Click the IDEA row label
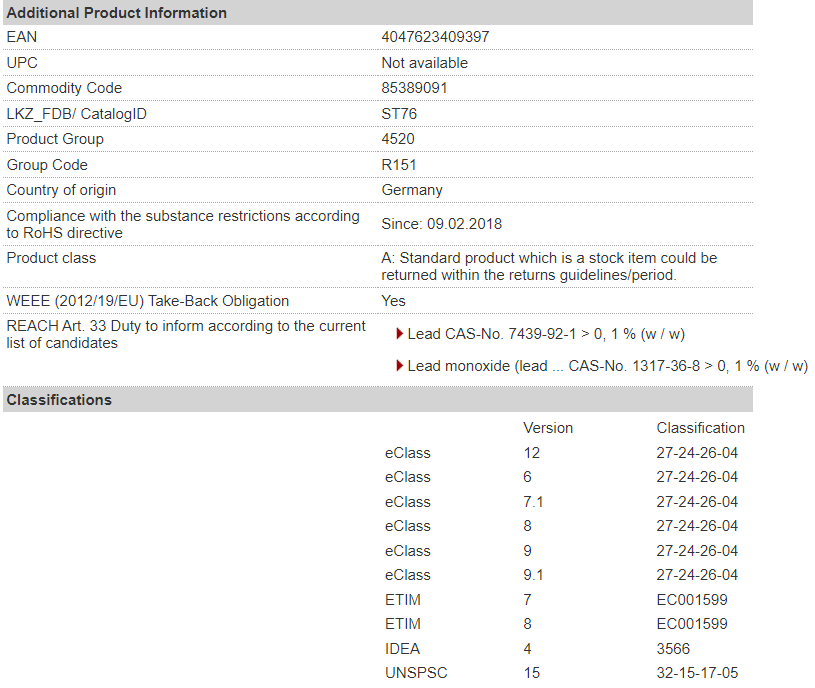815x688 pixels. (x=402, y=649)
